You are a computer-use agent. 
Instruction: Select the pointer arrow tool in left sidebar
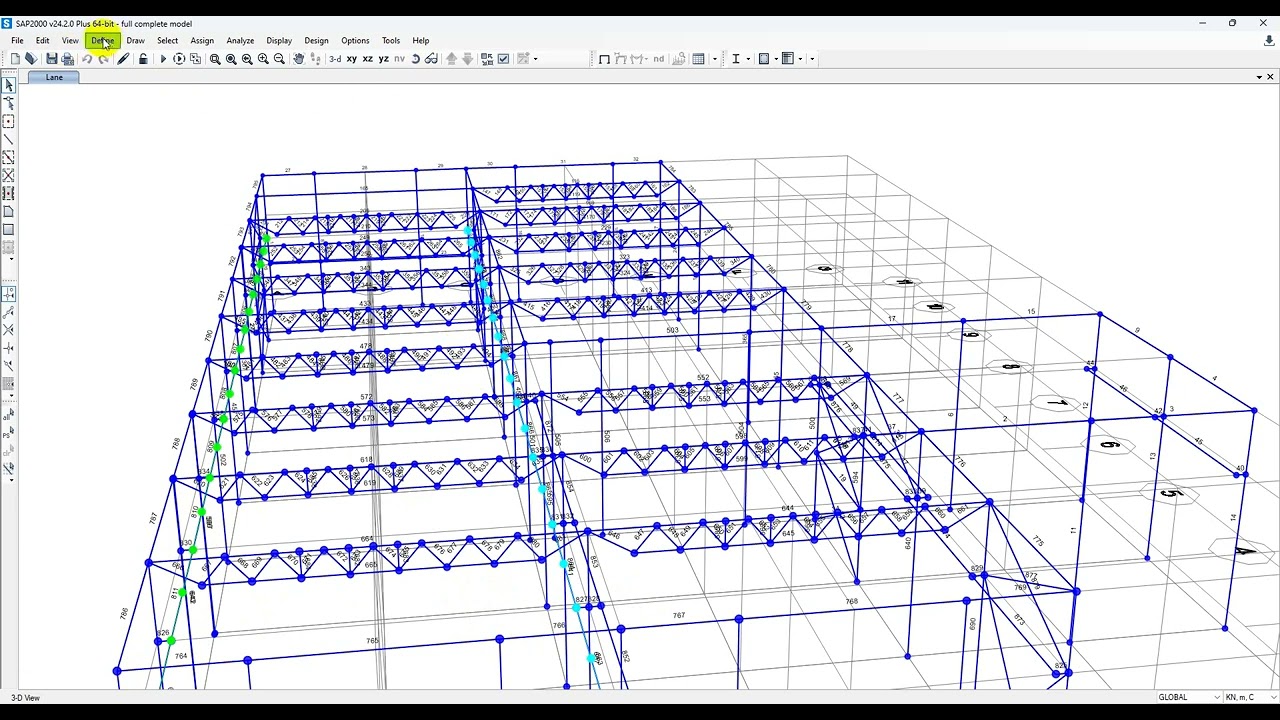point(9,85)
